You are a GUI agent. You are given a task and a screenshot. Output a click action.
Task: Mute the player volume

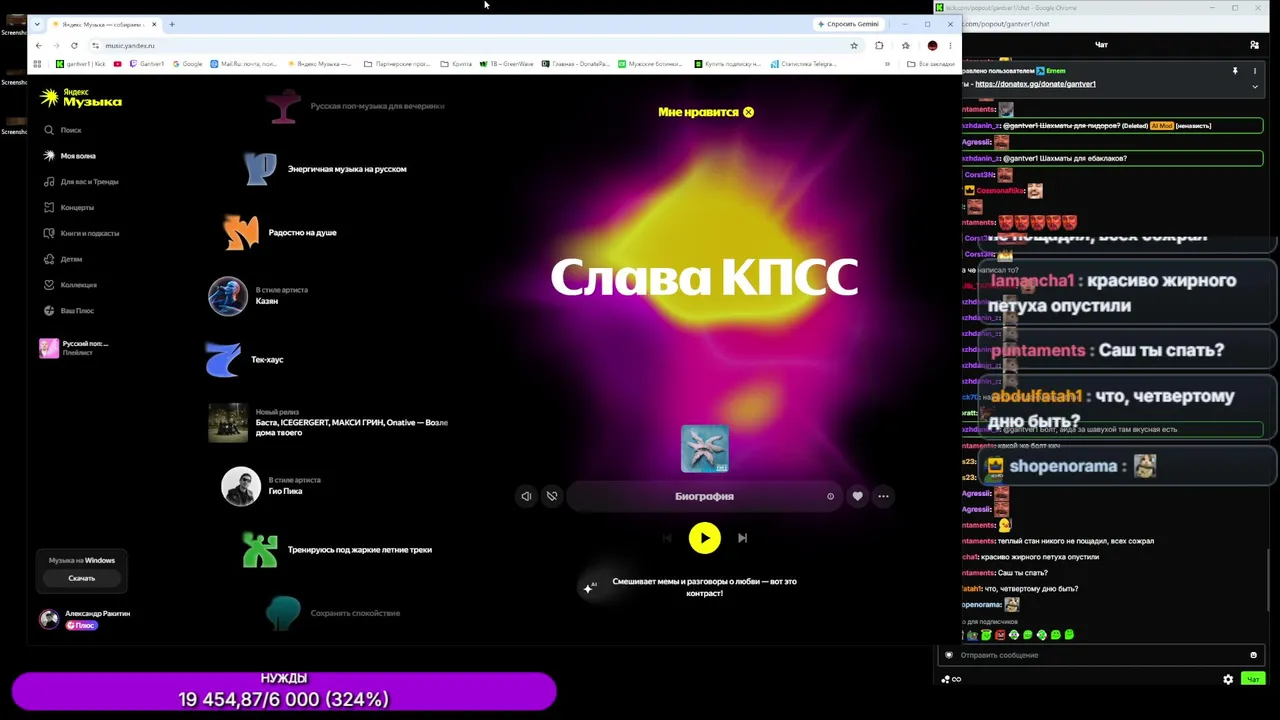[526, 496]
